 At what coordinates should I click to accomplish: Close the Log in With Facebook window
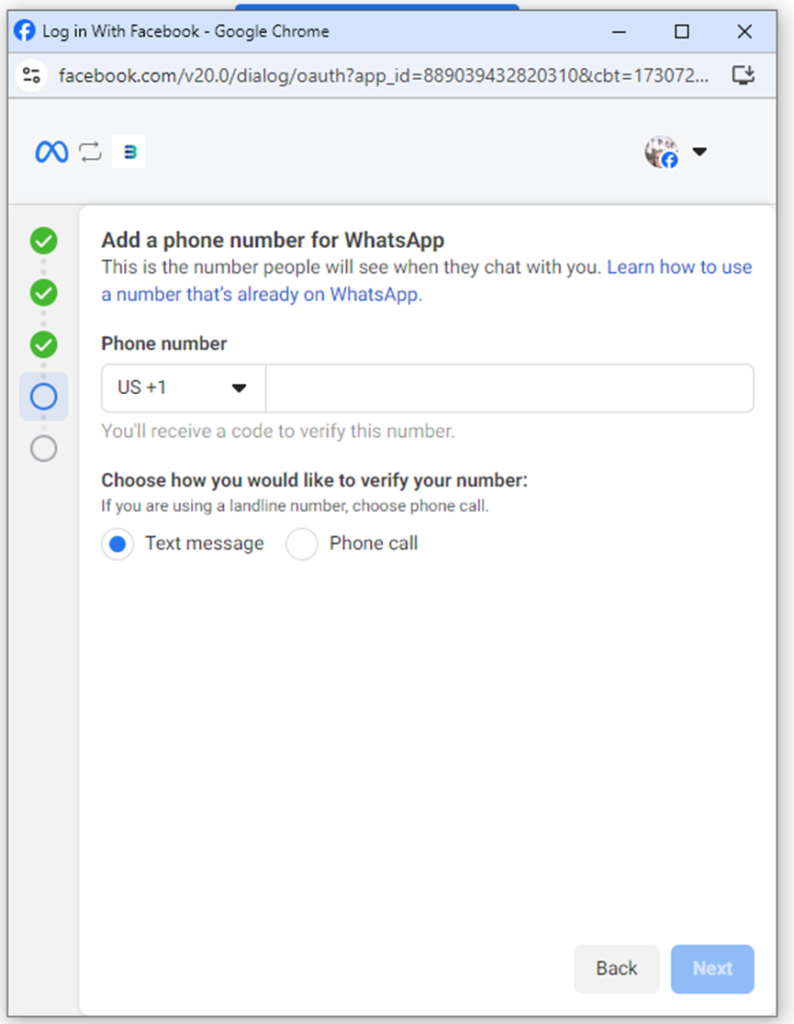pos(744,31)
